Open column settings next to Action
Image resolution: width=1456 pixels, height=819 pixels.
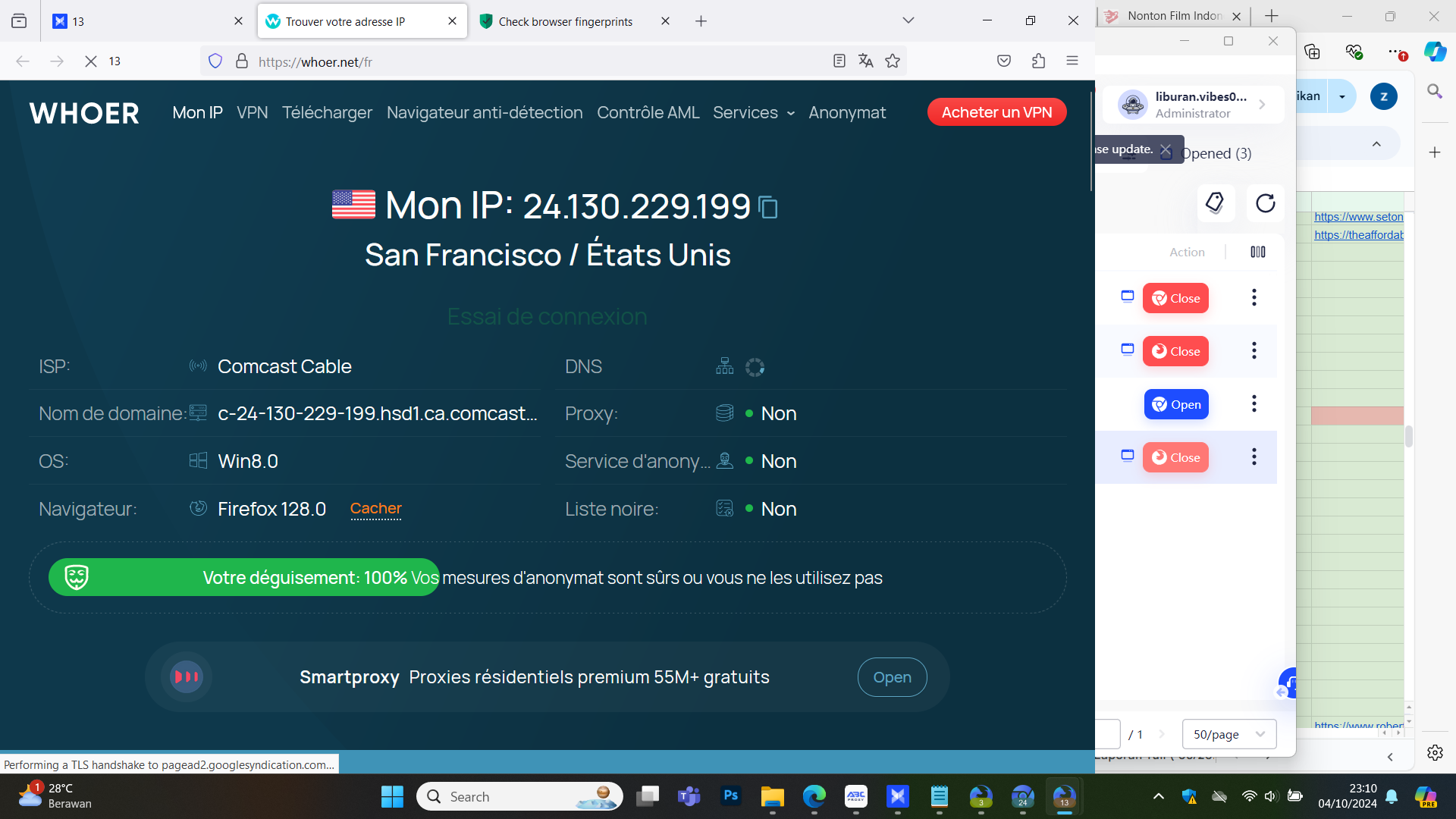[1258, 252]
